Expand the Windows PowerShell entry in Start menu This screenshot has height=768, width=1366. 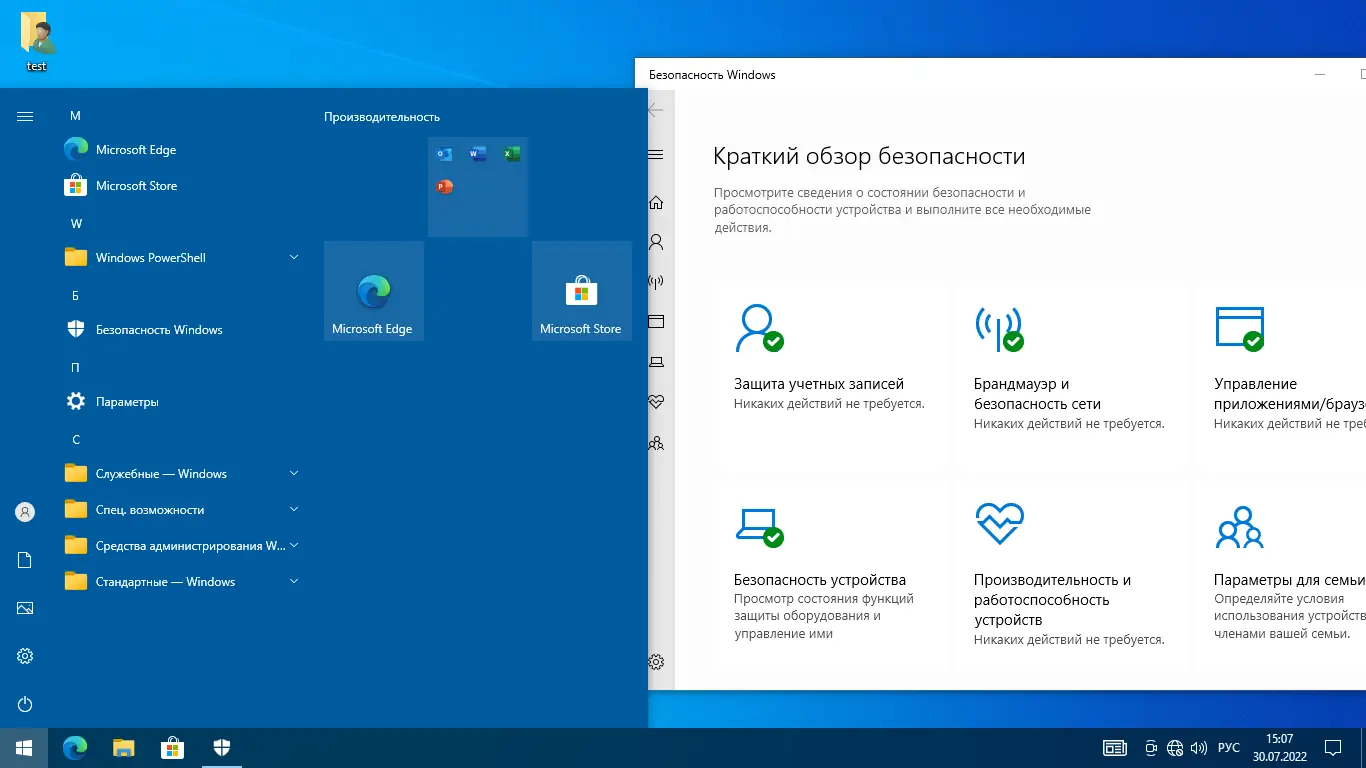point(293,257)
